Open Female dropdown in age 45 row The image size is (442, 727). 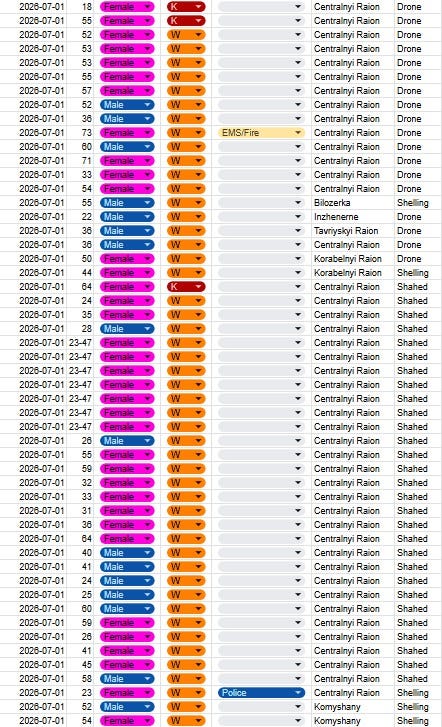(127, 664)
